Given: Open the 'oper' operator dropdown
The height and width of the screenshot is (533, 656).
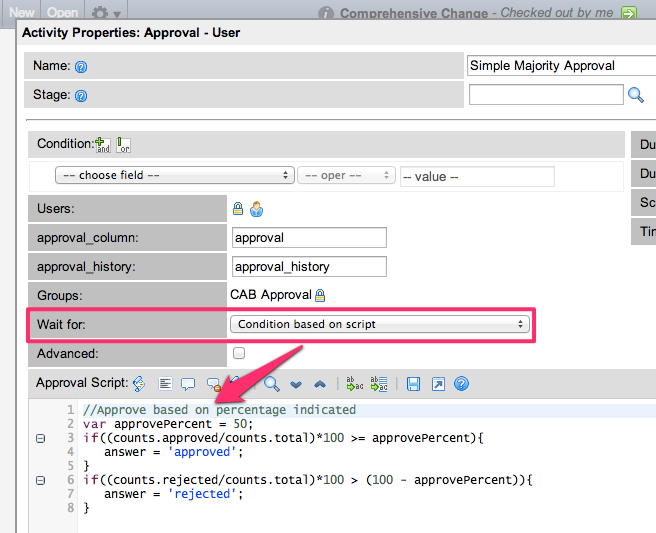Looking at the screenshot, I should pyautogui.click(x=346, y=175).
